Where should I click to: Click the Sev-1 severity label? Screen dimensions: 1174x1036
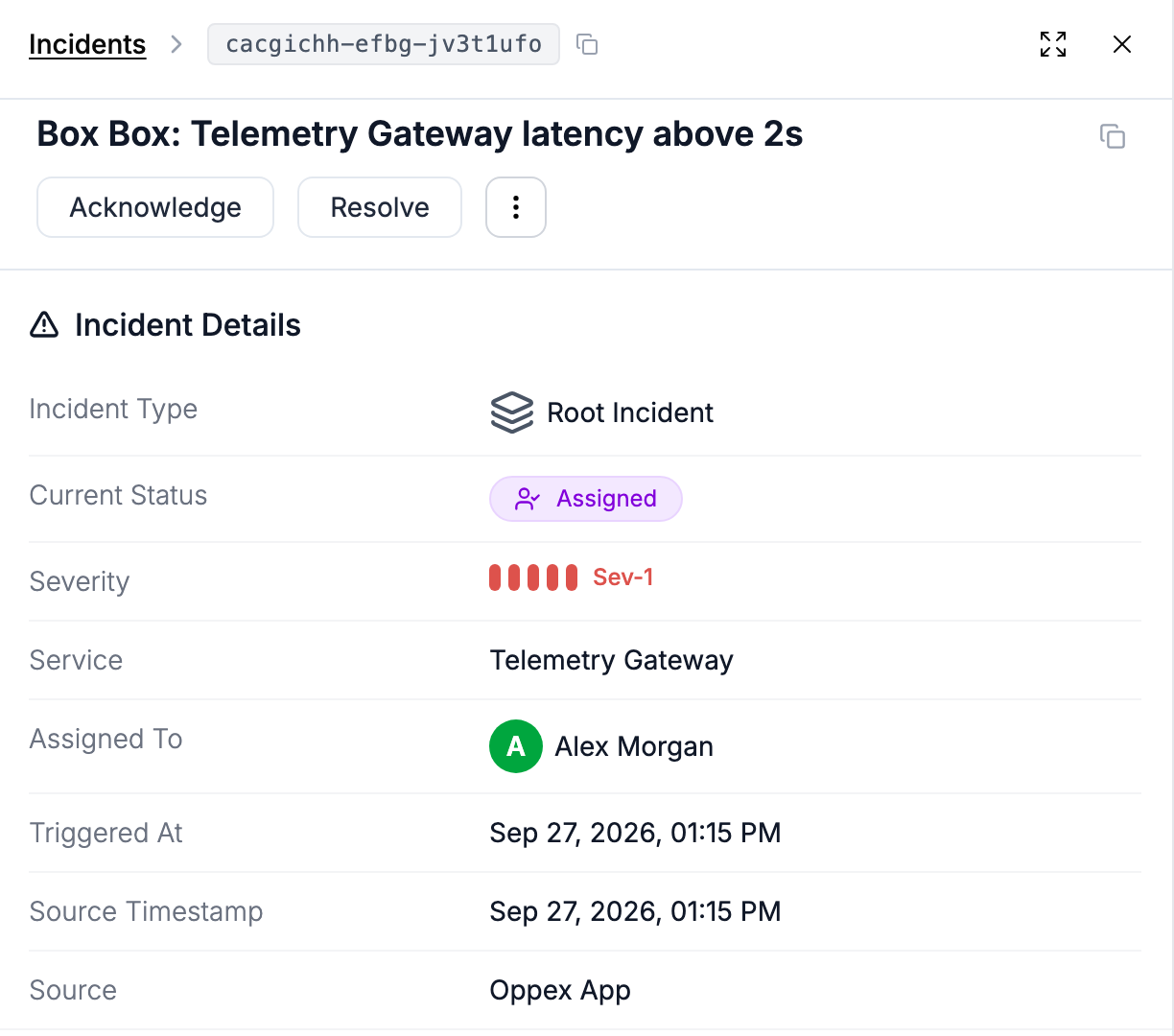623,577
